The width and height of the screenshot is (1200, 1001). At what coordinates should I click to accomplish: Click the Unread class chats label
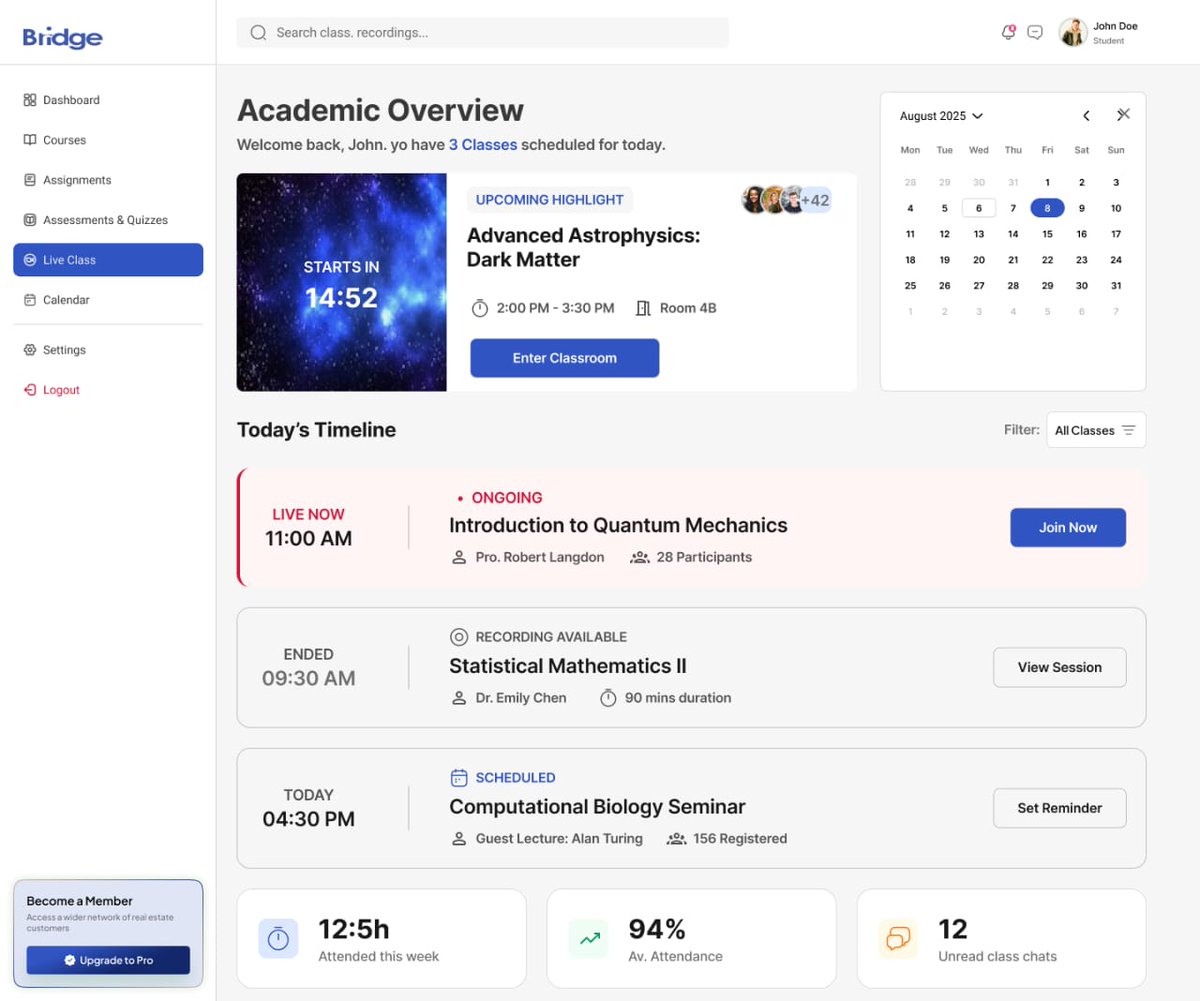997,957
